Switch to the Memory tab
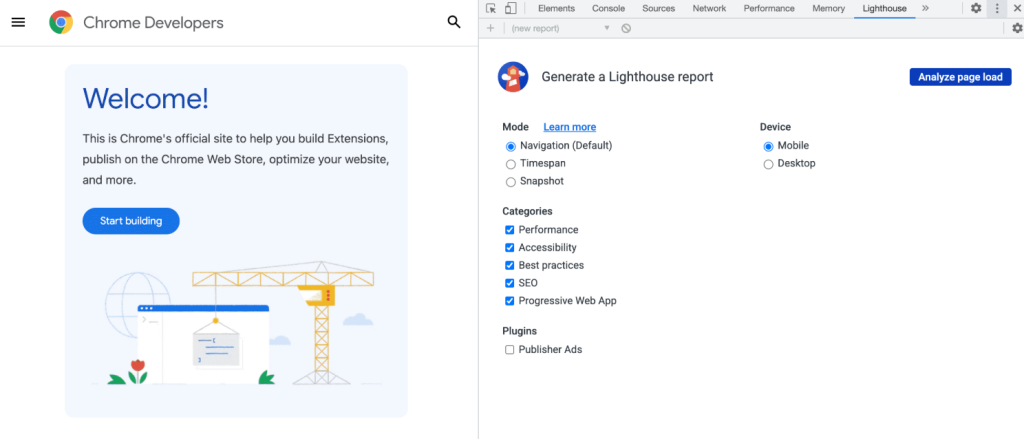This screenshot has height=439, width=1024. [829, 8]
